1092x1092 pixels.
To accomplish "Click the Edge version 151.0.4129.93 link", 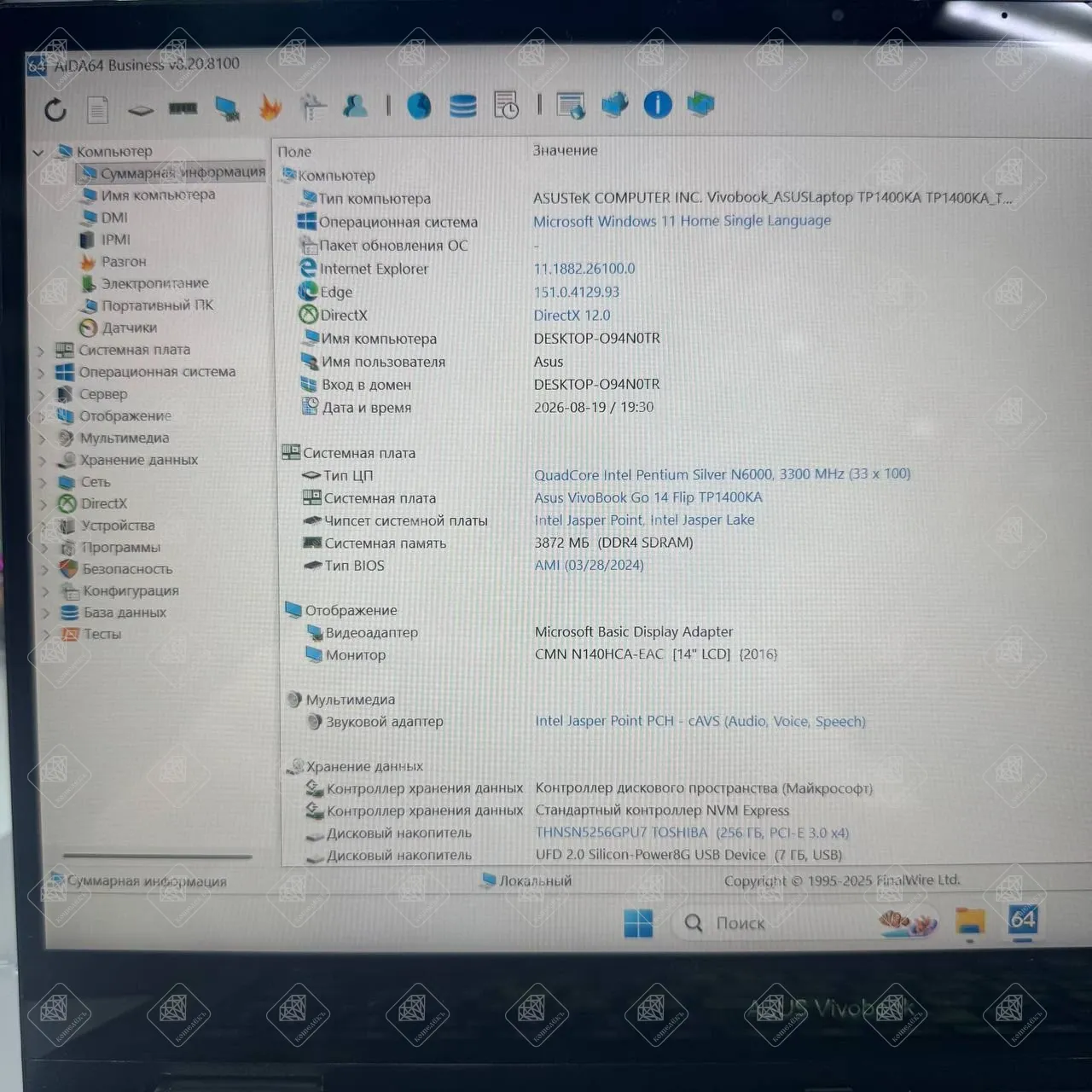I will point(577,292).
